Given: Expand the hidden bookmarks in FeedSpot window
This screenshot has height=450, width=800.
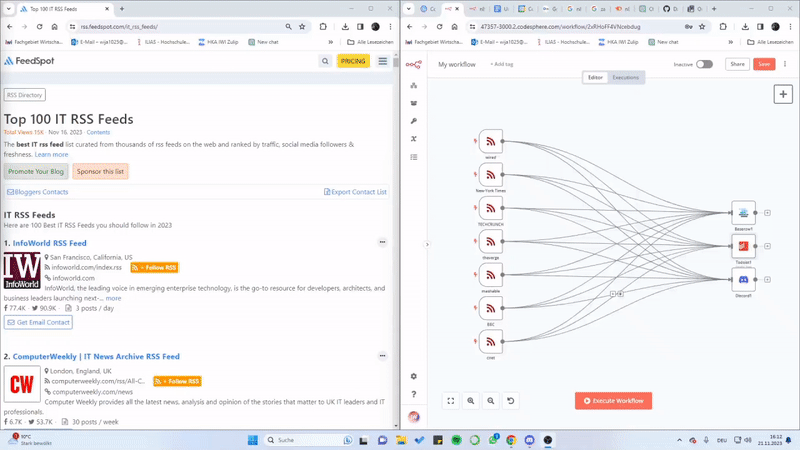Looking at the screenshot, I should pos(331,42).
